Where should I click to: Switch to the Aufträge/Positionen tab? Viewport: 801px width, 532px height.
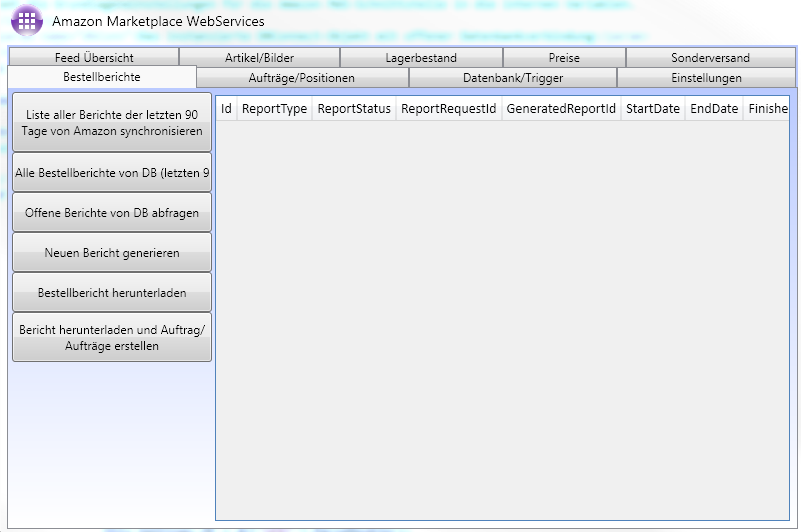[302, 78]
